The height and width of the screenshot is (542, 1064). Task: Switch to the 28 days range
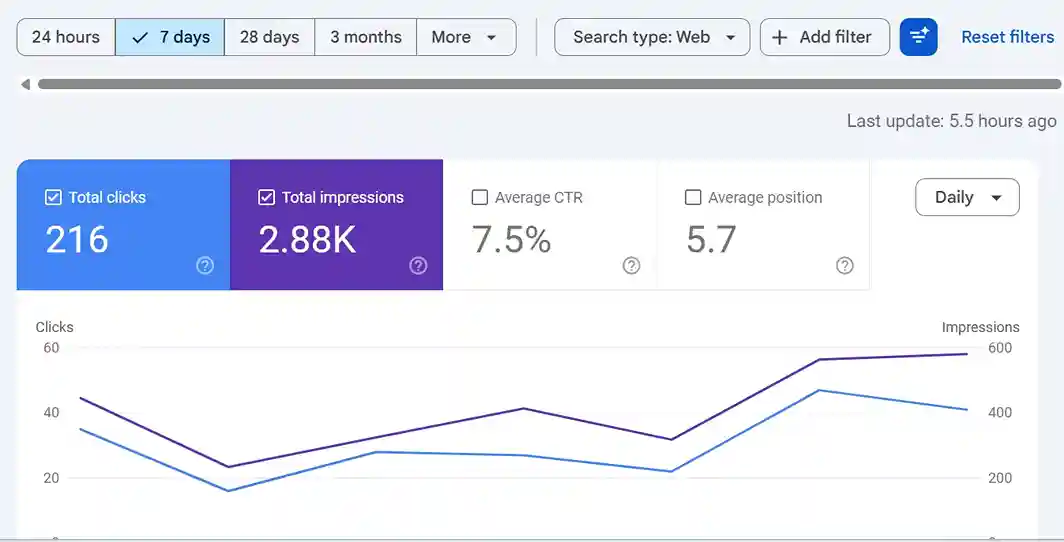[269, 37]
